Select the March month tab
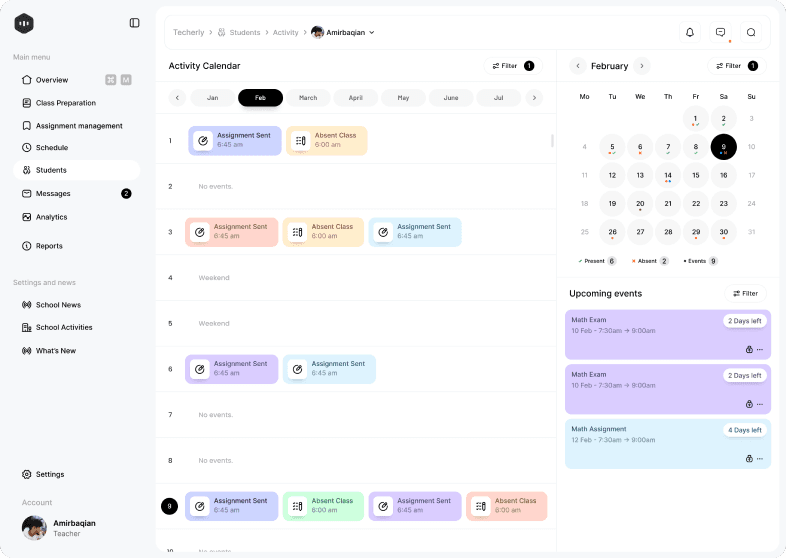Viewport: 786px width, 558px height. (x=308, y=98)
